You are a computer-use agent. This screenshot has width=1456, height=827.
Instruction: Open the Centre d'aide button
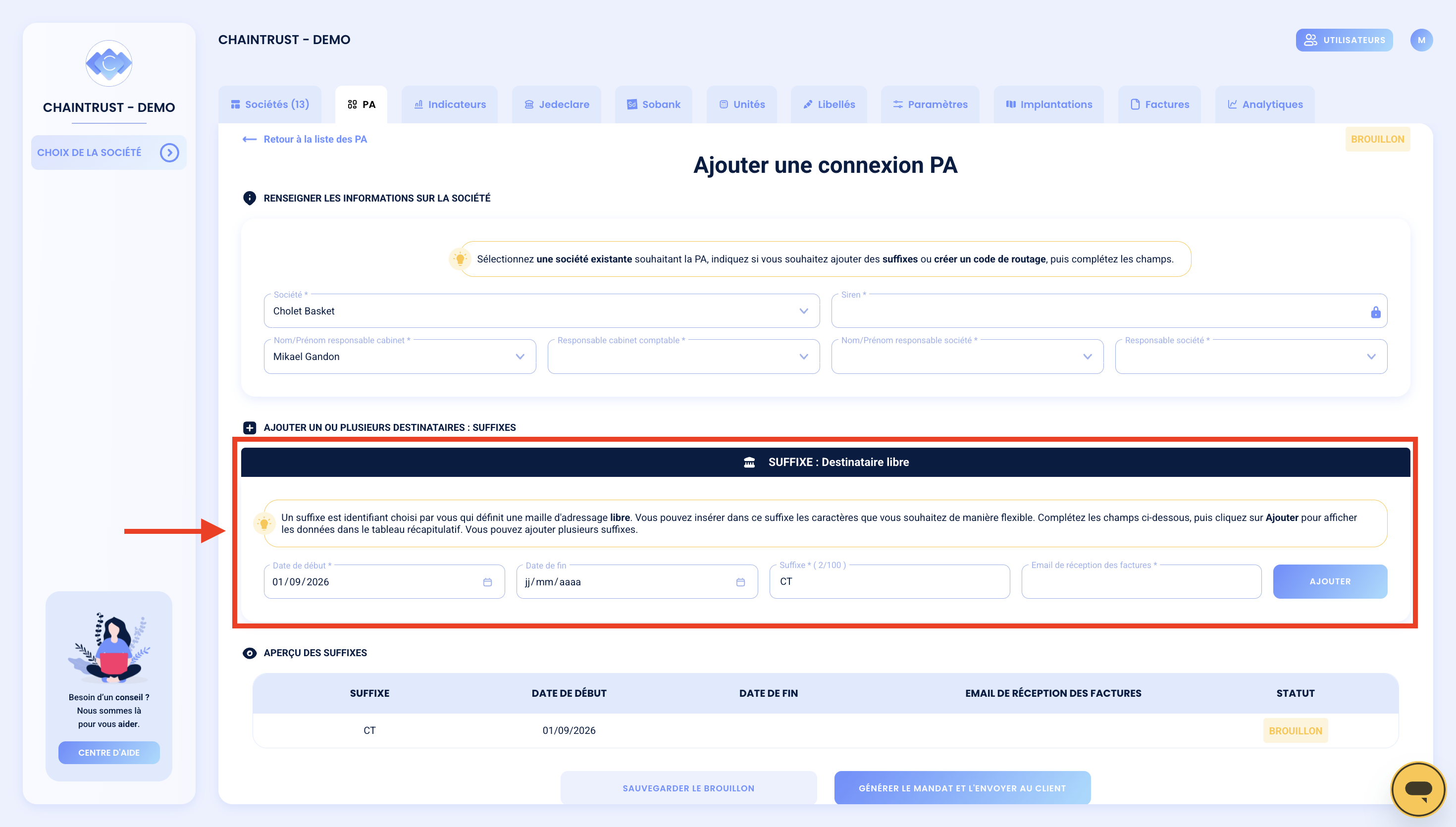(x=108, y=753)
